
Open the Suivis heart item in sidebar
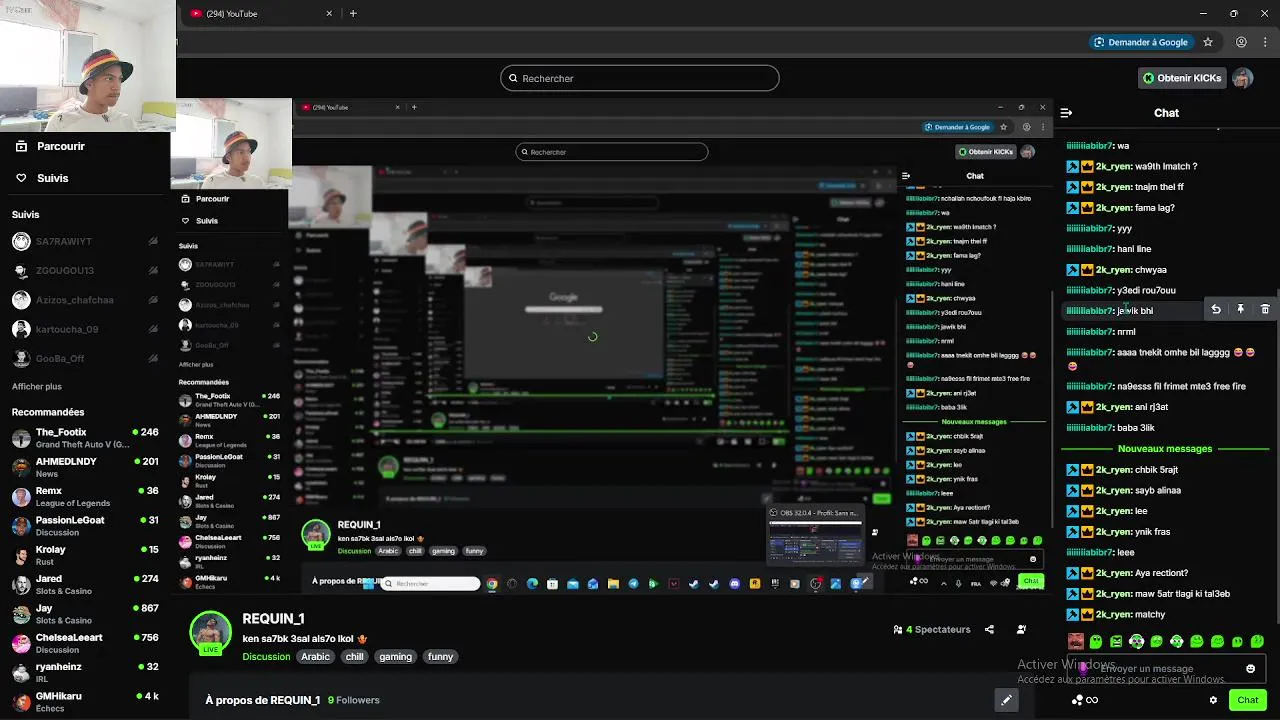coord(42,178)
